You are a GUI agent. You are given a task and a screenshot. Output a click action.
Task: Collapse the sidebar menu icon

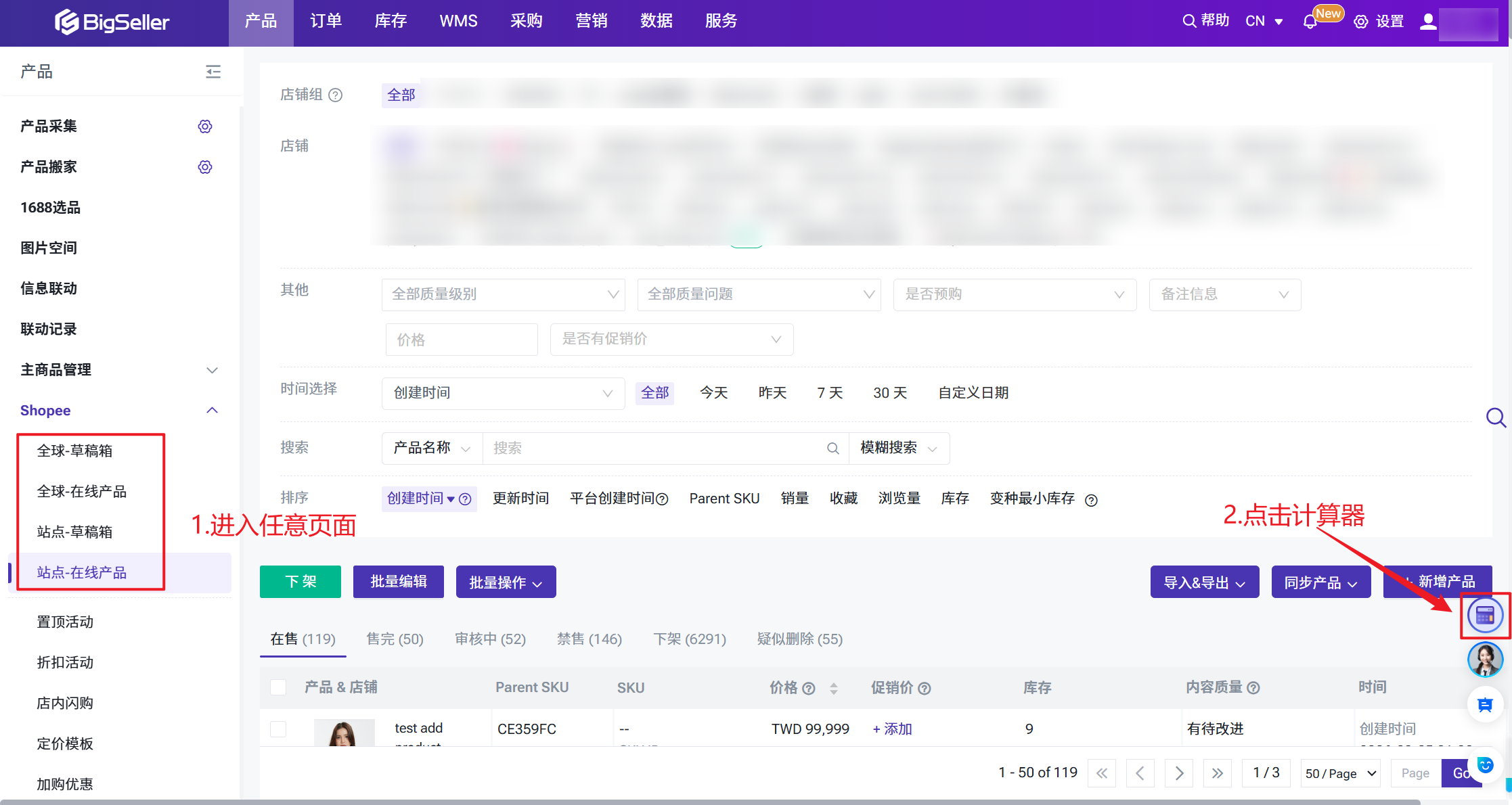click(213, 72)
